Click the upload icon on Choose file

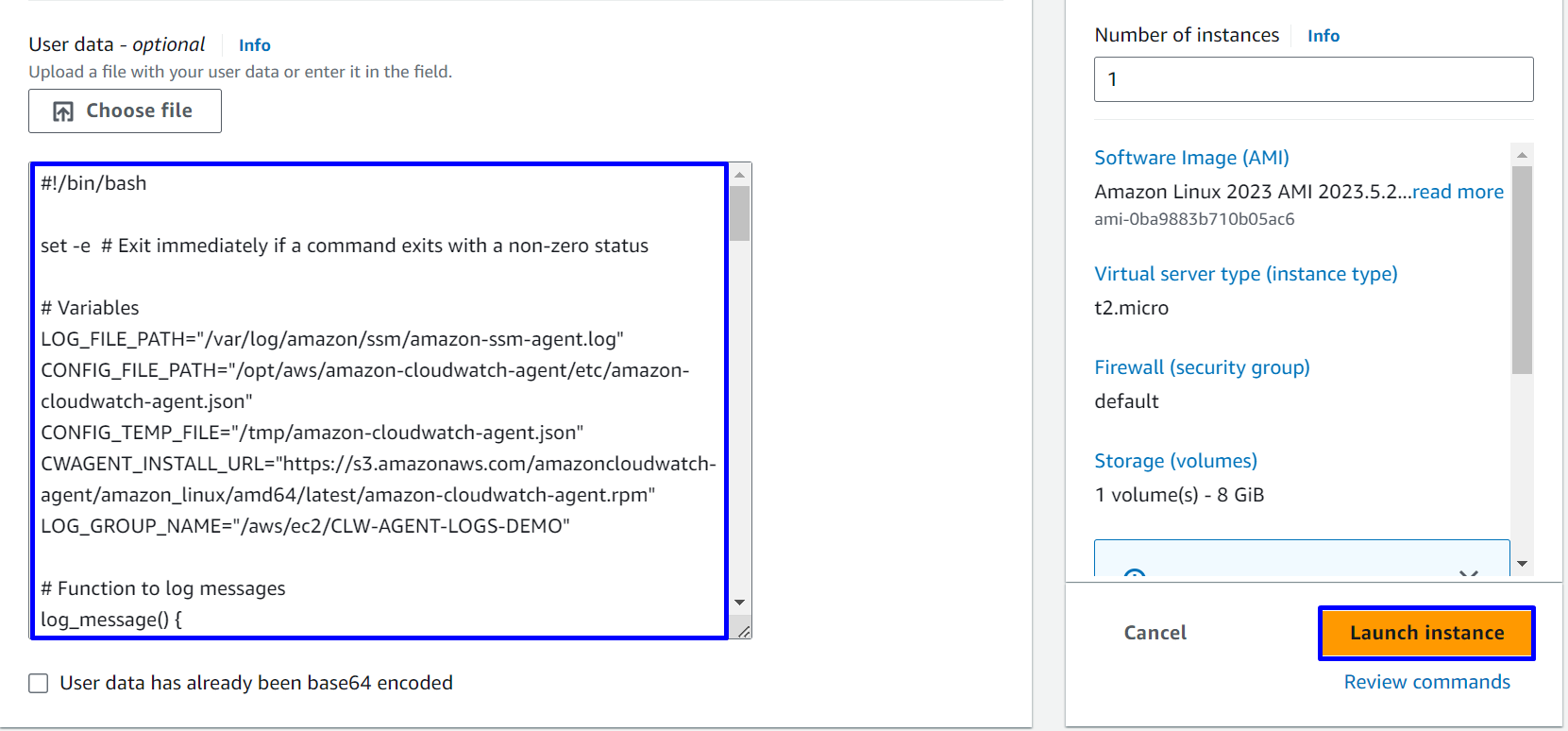(63, 111)
